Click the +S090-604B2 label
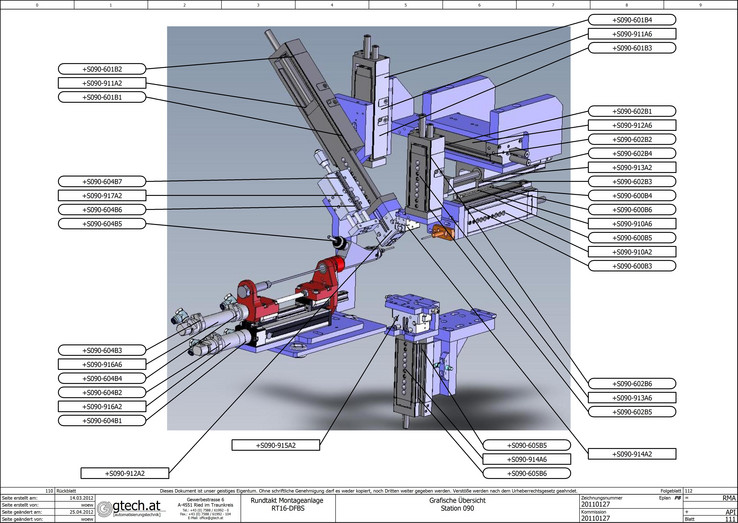 coord(102,393)
